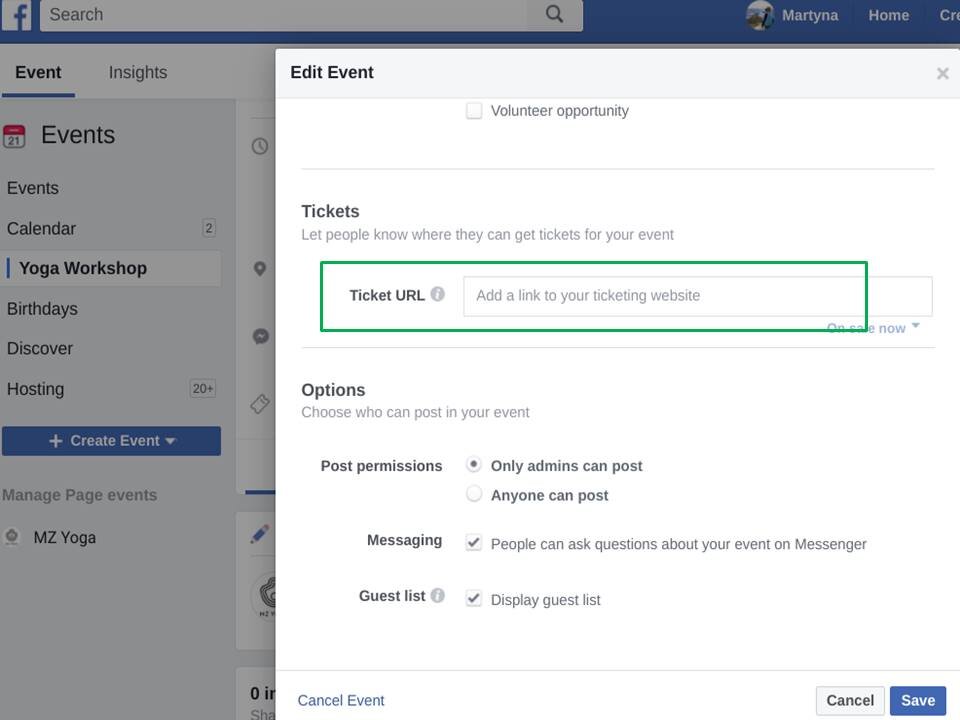Switch to the Insights tab

[x=138, y=73]
